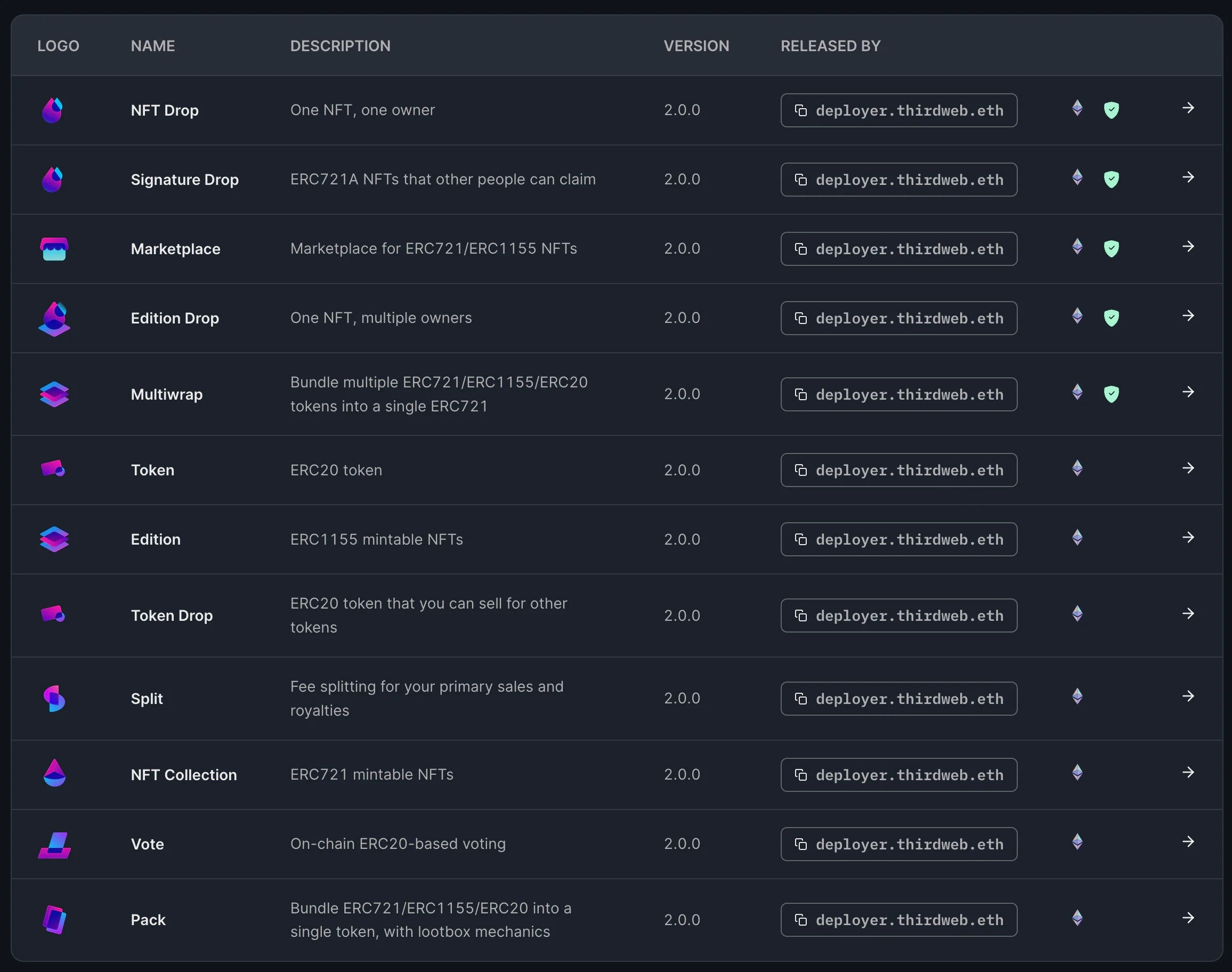Open Token Drop details arrow

1188,613
